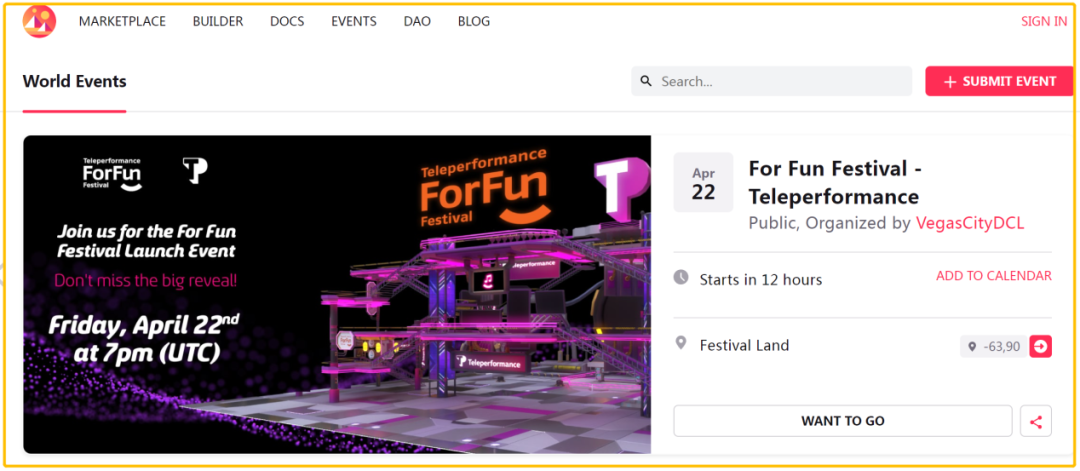Navigate to the DAO section
Viewport: 1080px width, 471px height.
[417, 21]
